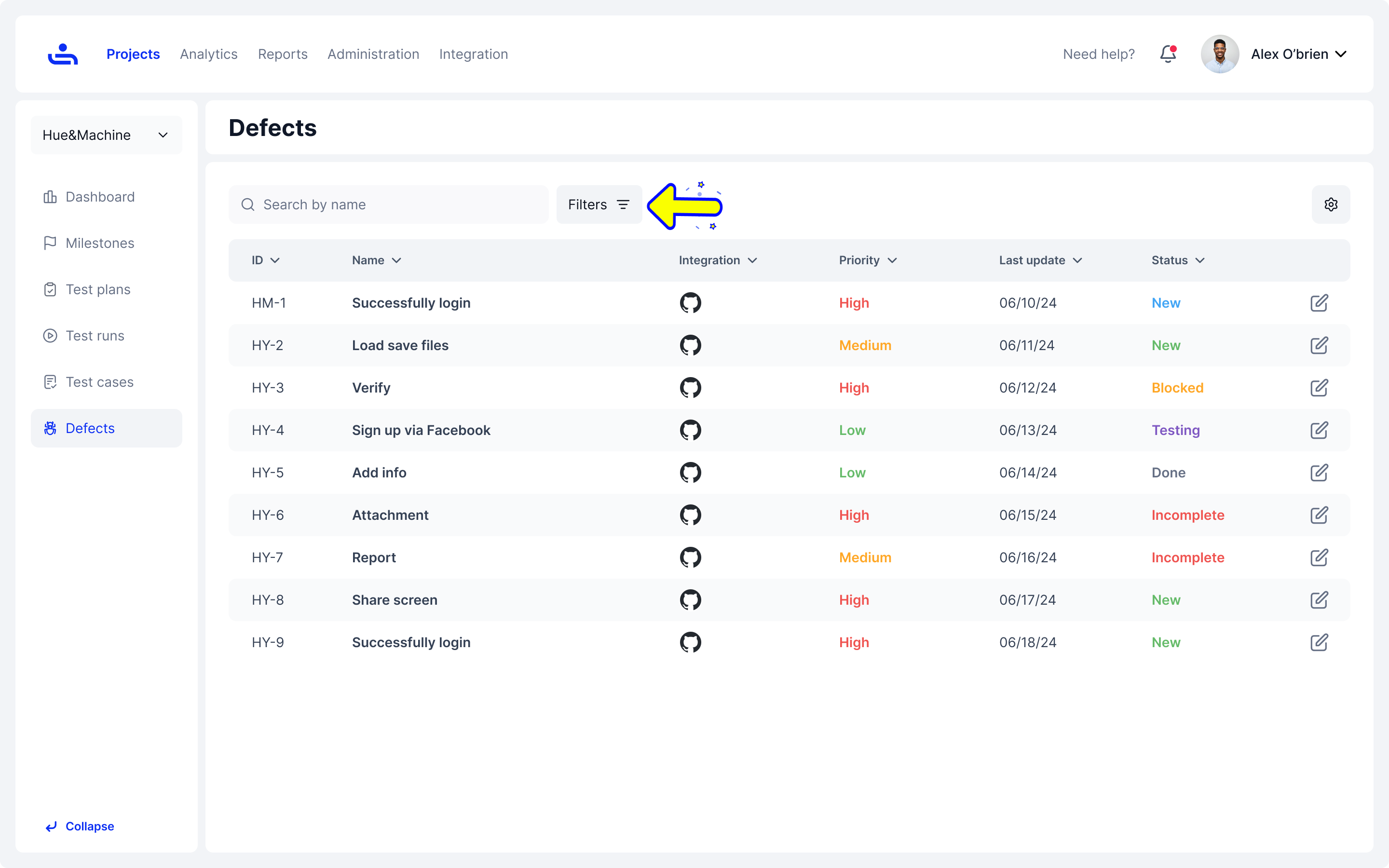
Task: Expand the Hue&Machine project dropdown
Action: click(106, 135)
